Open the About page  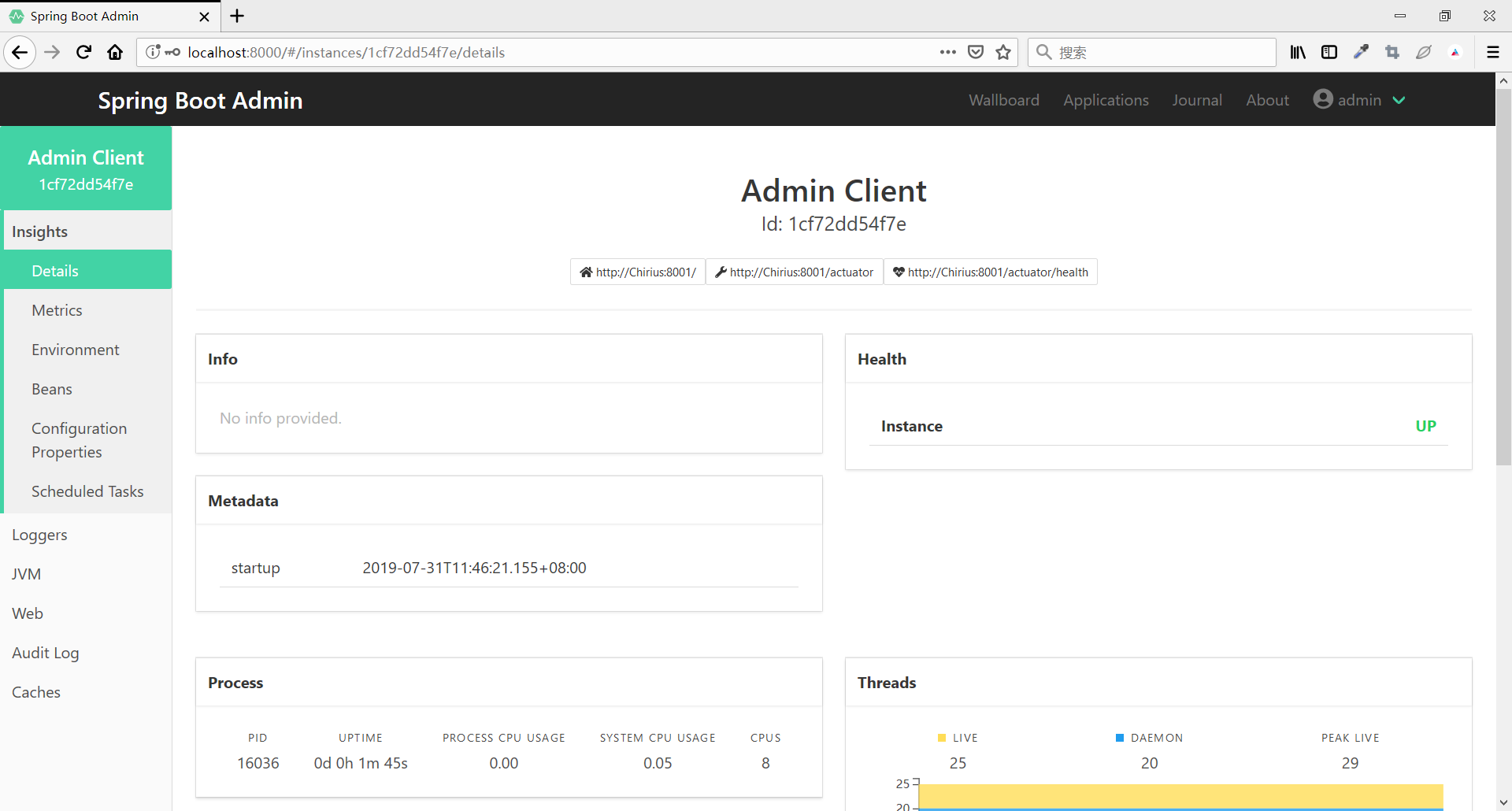1267,100
